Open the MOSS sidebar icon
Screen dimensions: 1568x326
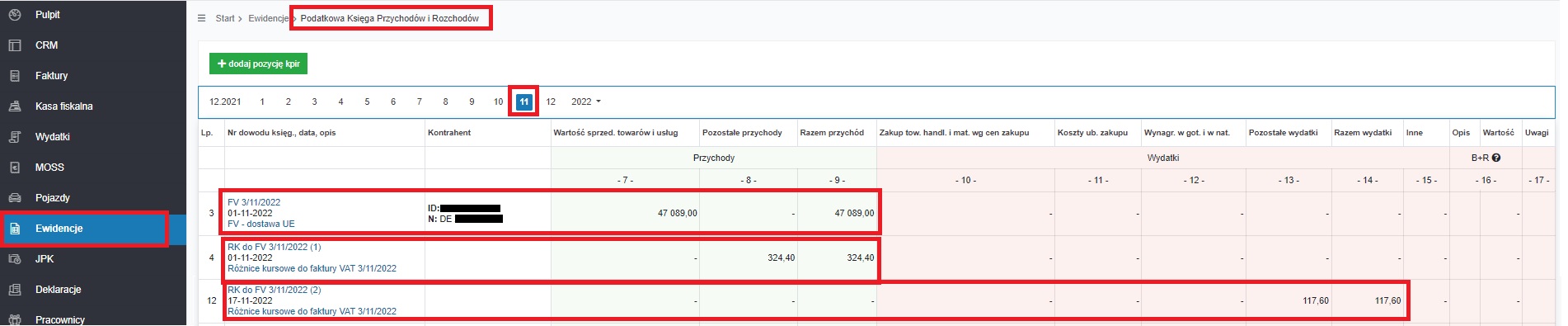click(14, 168)
